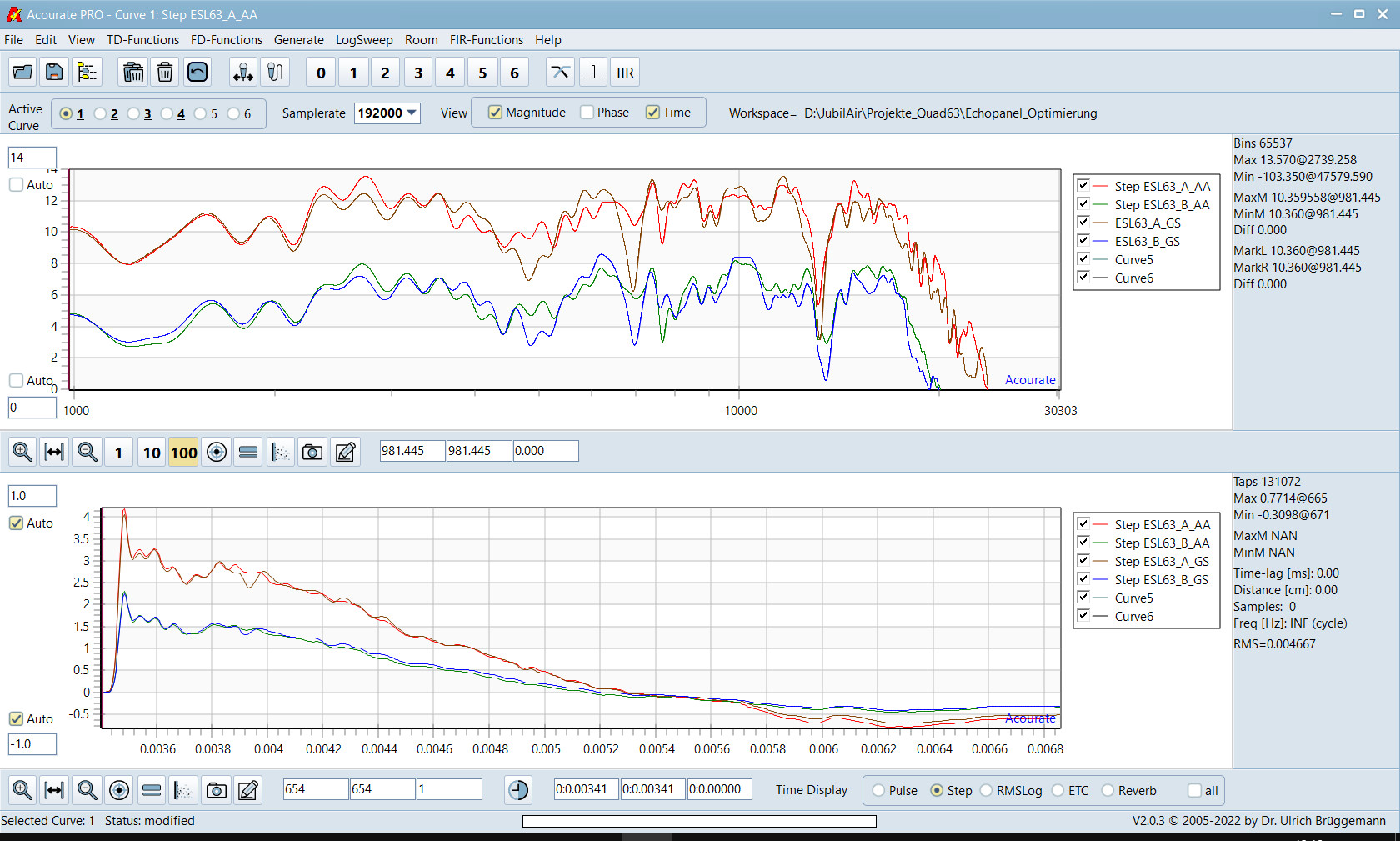Screen dimensions: 1400x841
Task: Zoom out on the magnitude chart
Action: (x=87, y=452)
